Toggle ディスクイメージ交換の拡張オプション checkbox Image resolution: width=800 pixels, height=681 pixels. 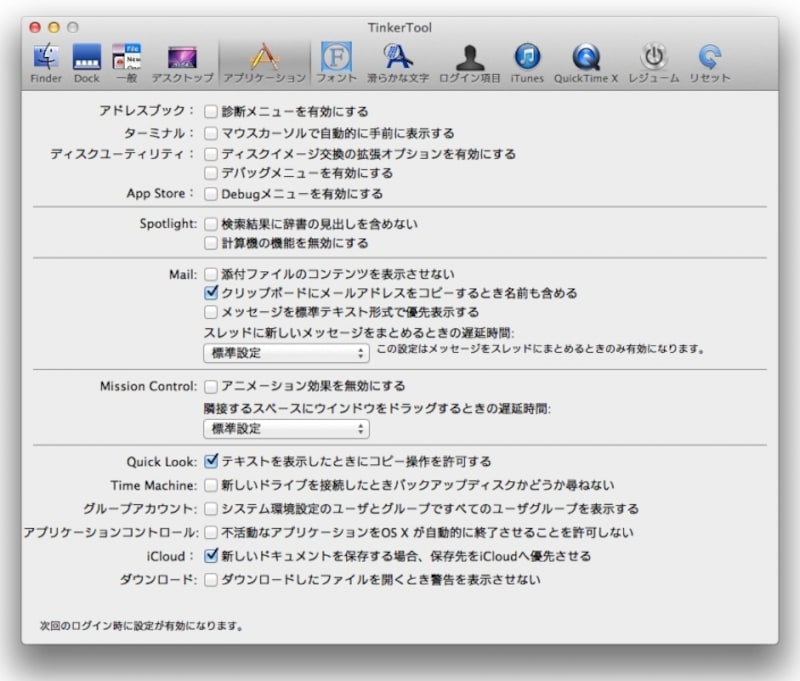point(210,154)
